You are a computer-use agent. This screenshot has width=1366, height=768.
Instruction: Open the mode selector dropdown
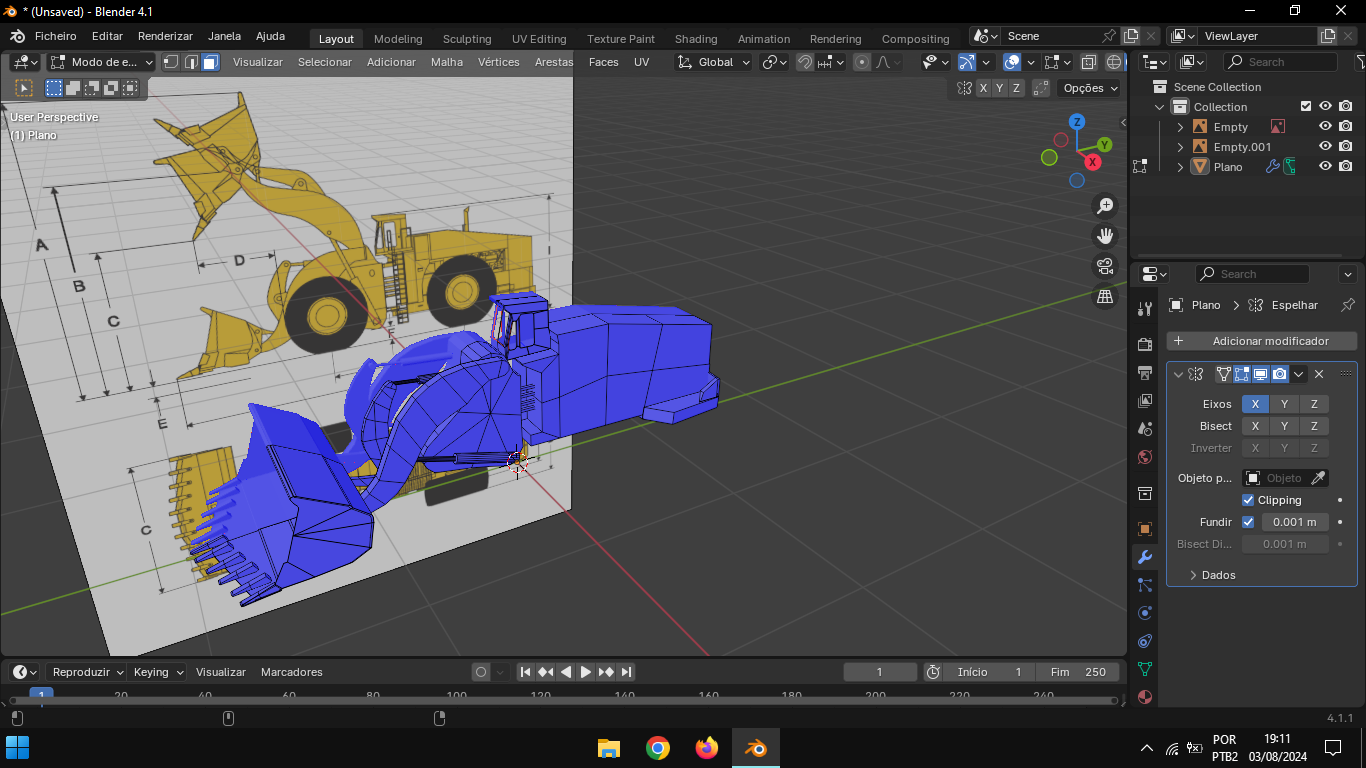click(101, 62)
